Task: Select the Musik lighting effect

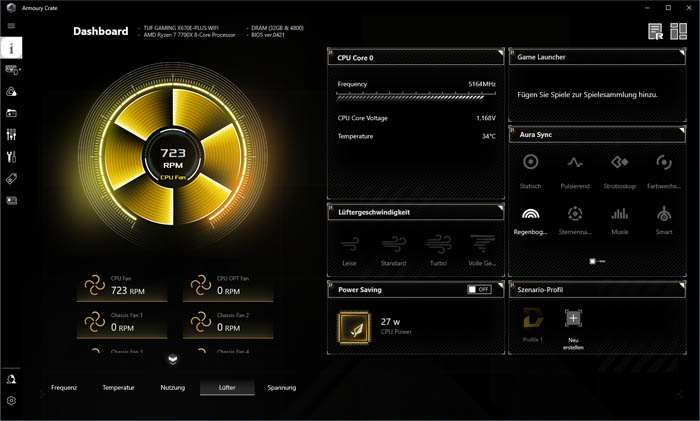Action: click(620, 221)
